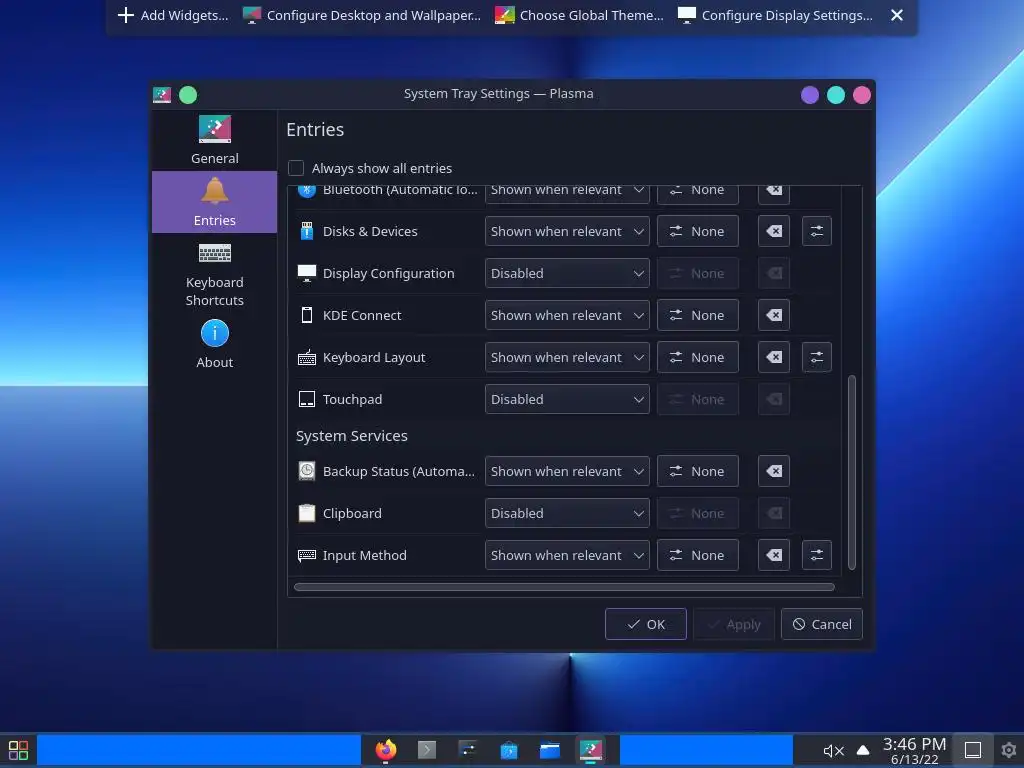The width and height of the screenshot is (1024, 768).
Task: Click the panel edit mode gear icon
Action: [1008, 750]
